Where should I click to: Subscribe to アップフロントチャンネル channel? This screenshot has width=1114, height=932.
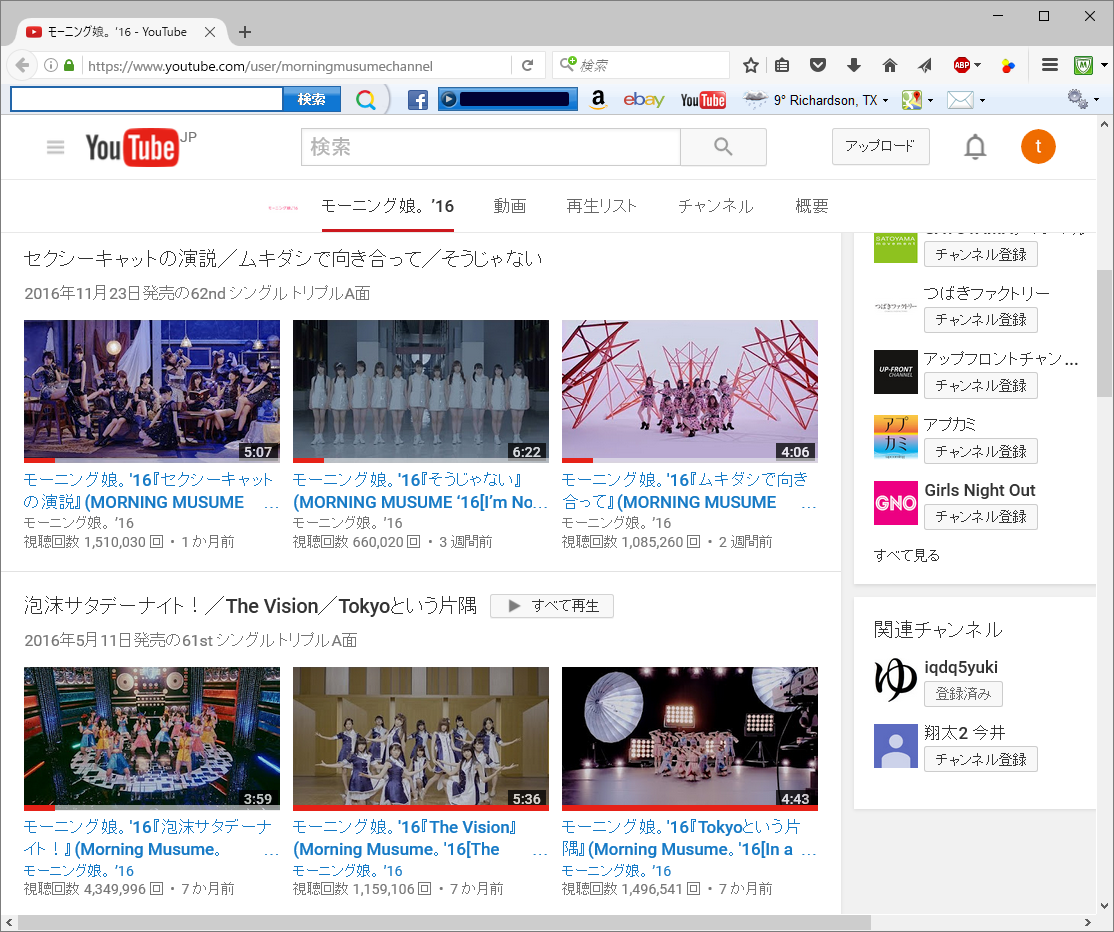pyautogui.click(x=980, y=385)
